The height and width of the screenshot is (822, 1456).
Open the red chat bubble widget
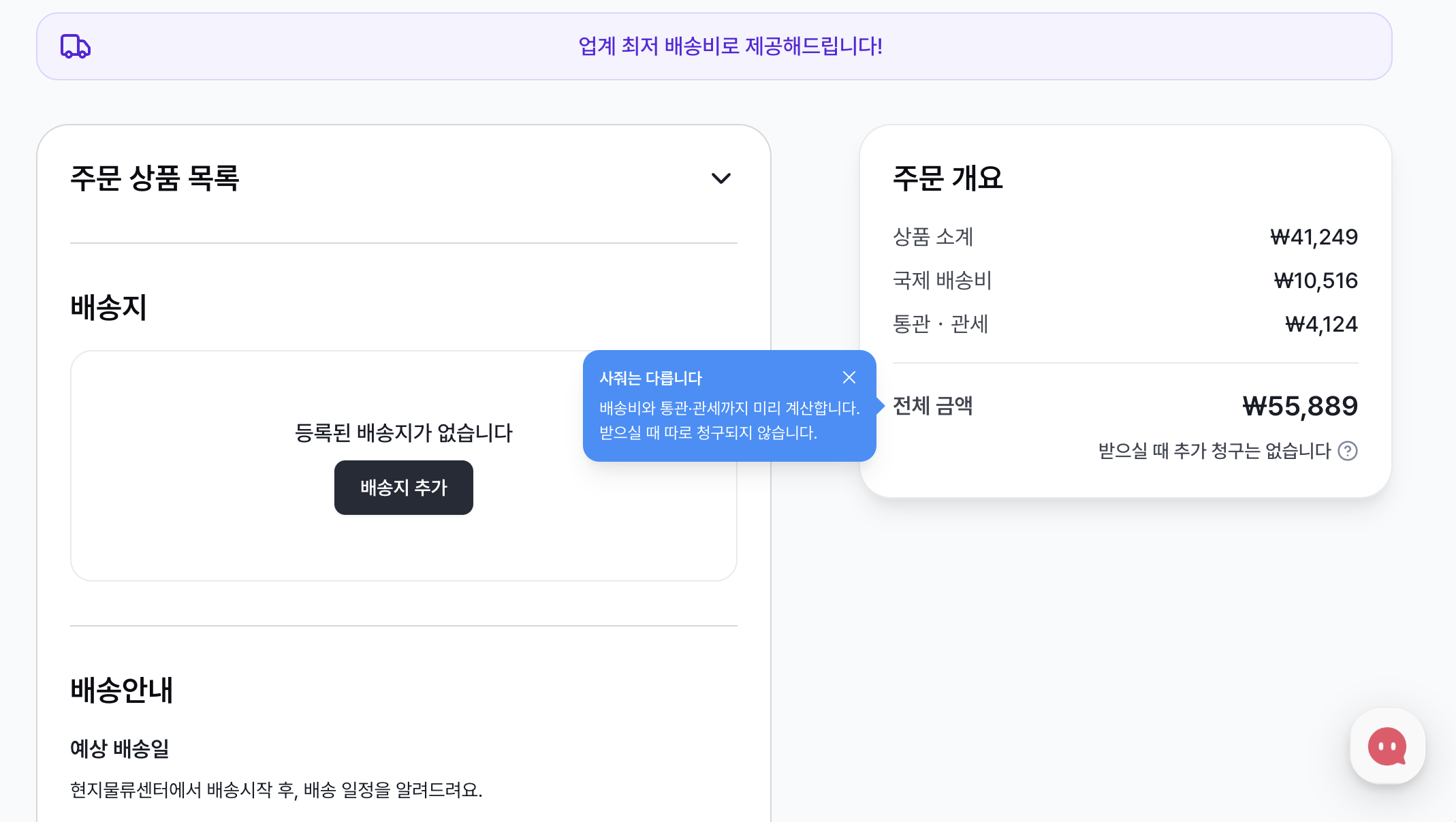point(1387,746)
